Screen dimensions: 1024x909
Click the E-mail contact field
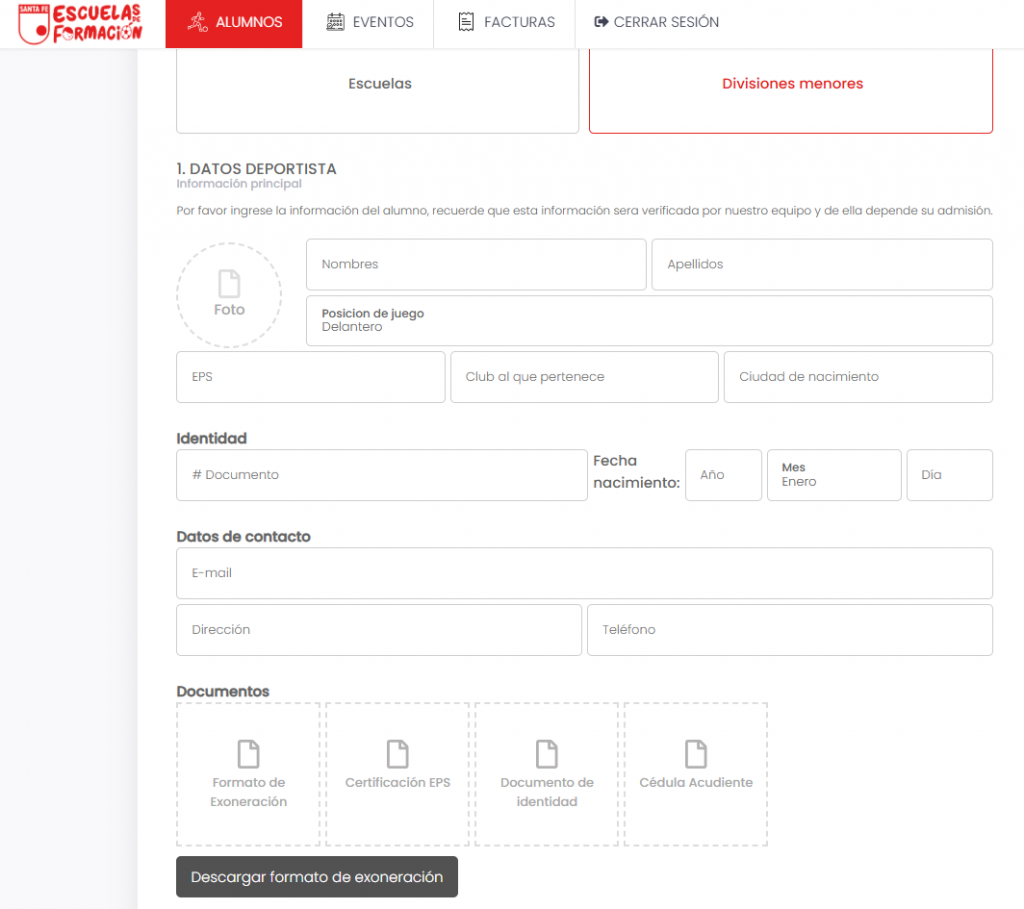click(x=584, y=573)
